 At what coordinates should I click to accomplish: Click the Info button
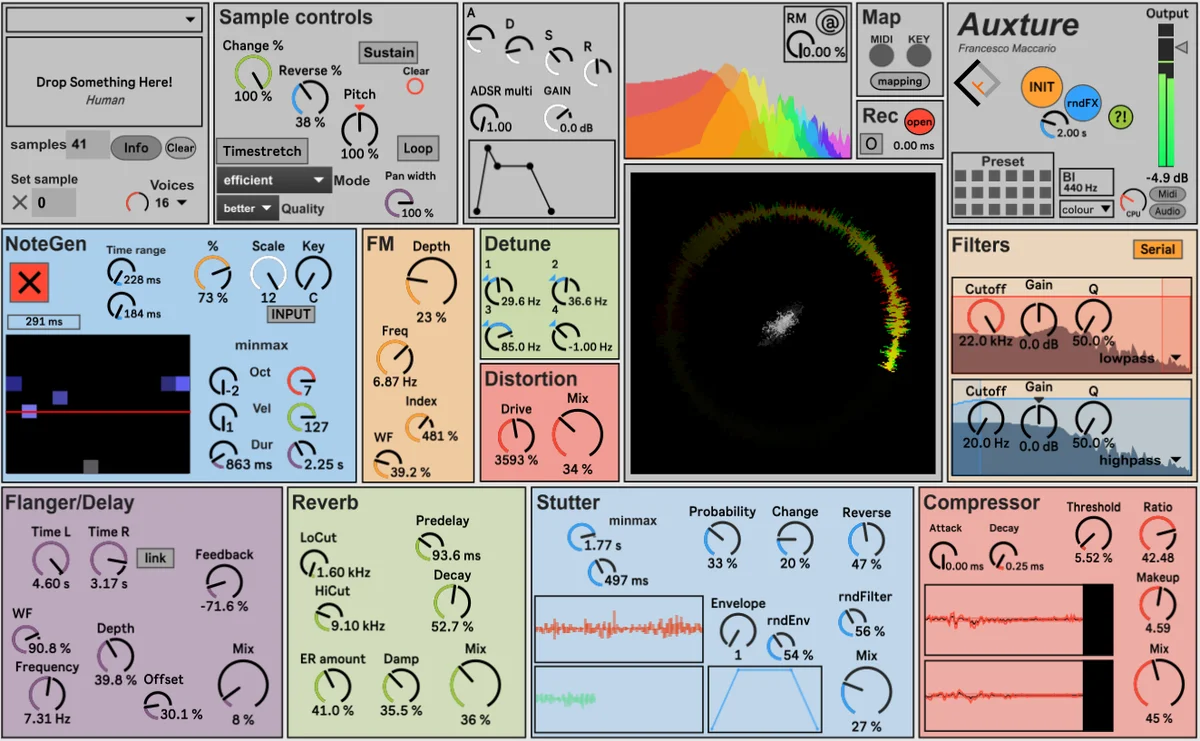pos(136,147)
